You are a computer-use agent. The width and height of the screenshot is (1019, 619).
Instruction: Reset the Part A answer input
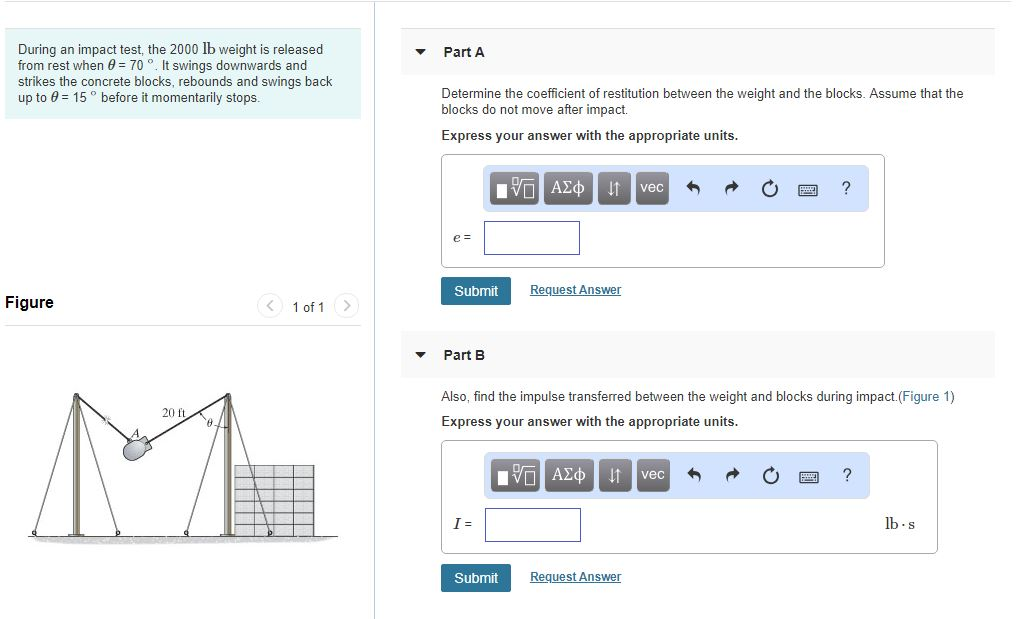pyautogui.click(x=769, y=188)
